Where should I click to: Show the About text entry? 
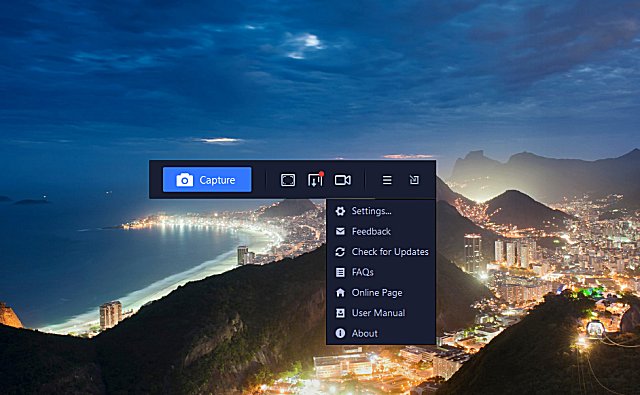click(x=364, y=333)
